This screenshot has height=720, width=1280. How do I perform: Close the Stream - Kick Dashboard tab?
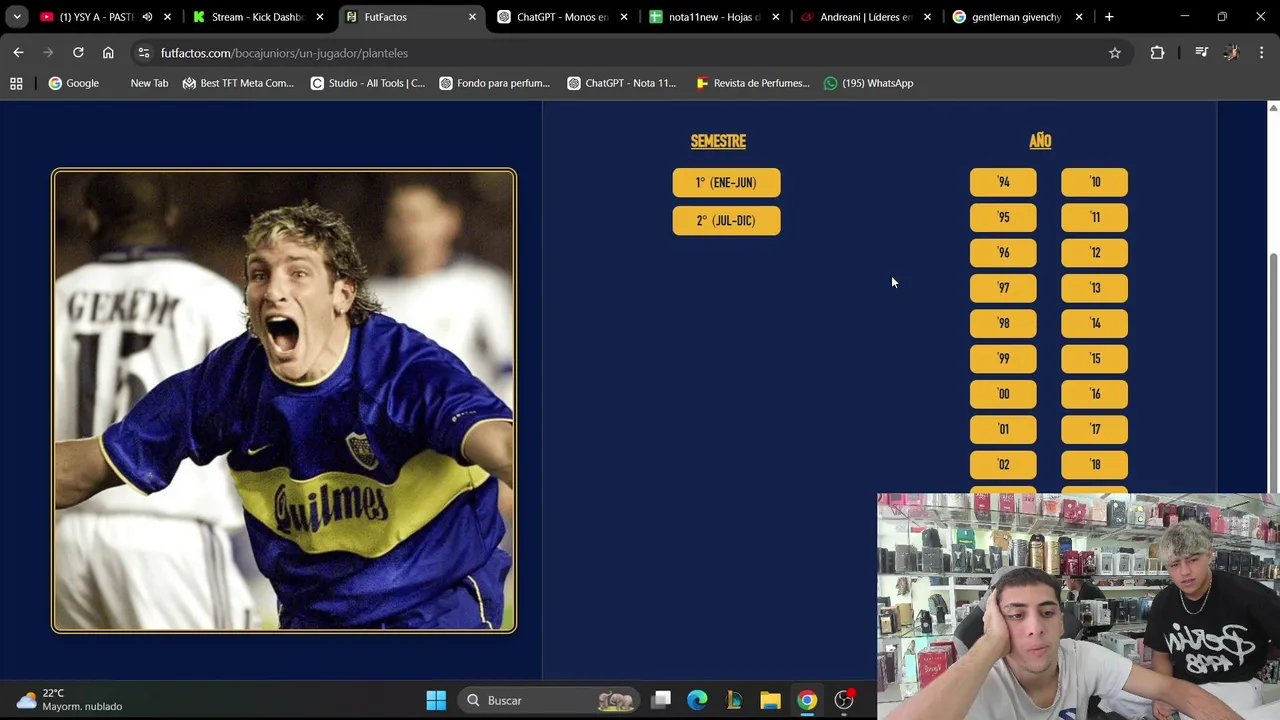(320, 17)
